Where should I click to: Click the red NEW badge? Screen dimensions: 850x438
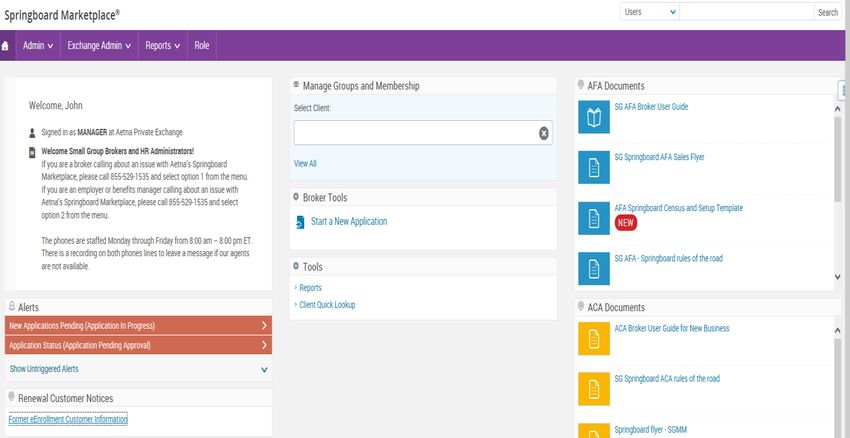point(626,223)
